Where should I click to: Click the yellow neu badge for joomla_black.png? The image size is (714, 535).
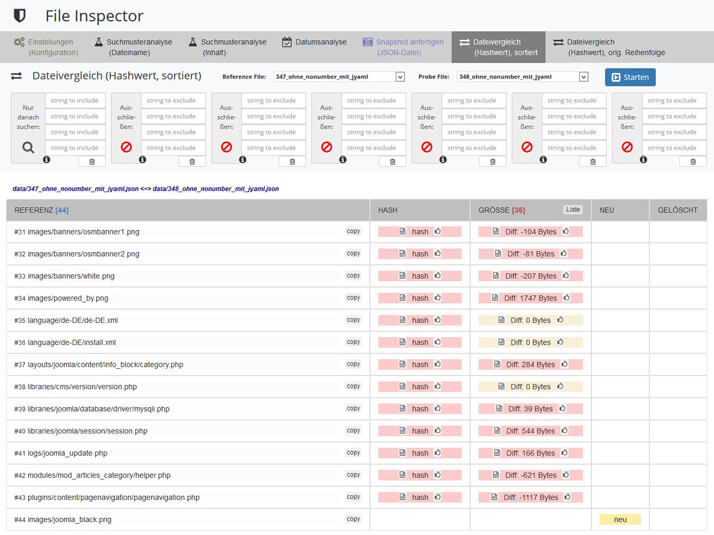[620, 520]
